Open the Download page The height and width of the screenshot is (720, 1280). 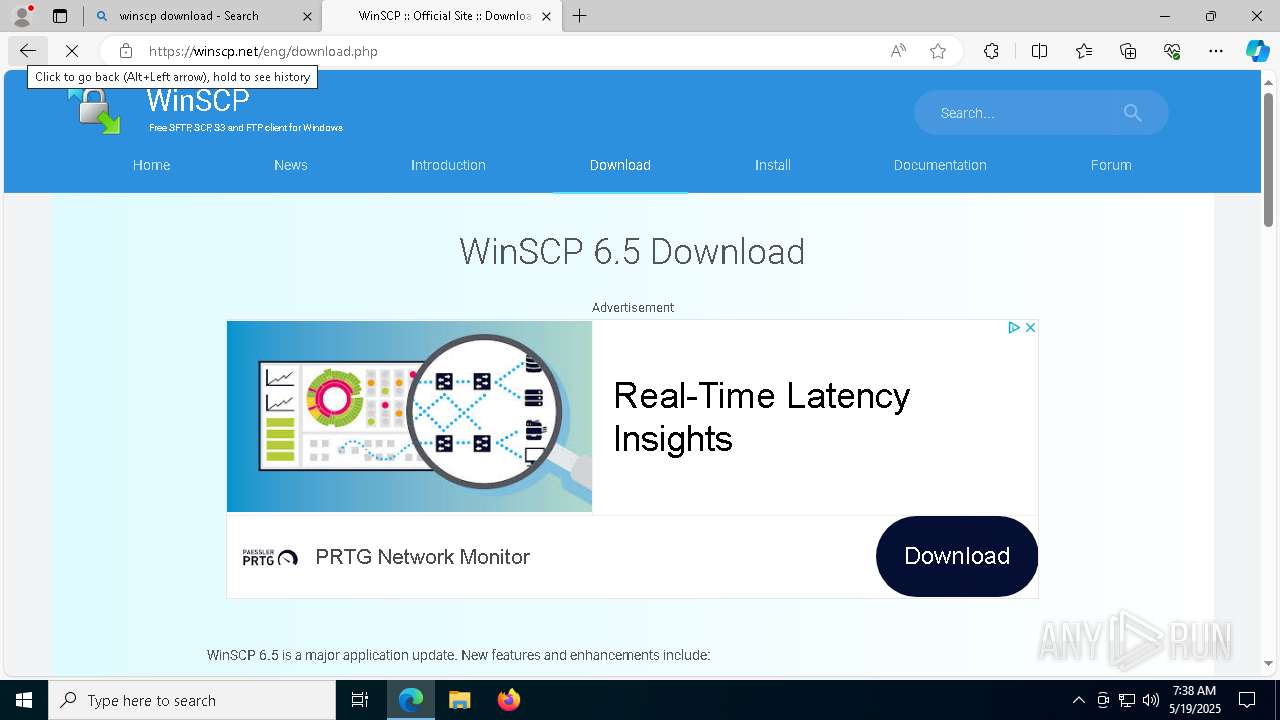(620, 165)
